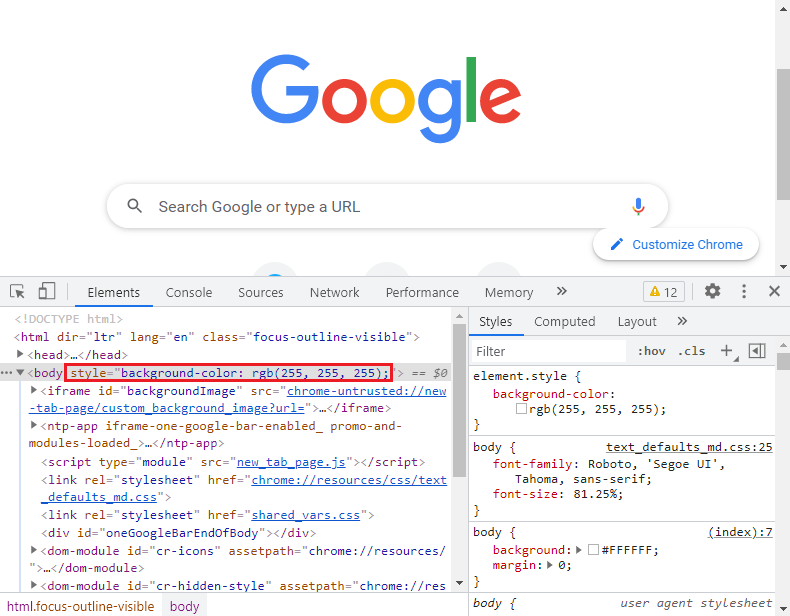Screen dimensions: 790x616
Task: Open the Memory tab
Action: pos(509,293)
